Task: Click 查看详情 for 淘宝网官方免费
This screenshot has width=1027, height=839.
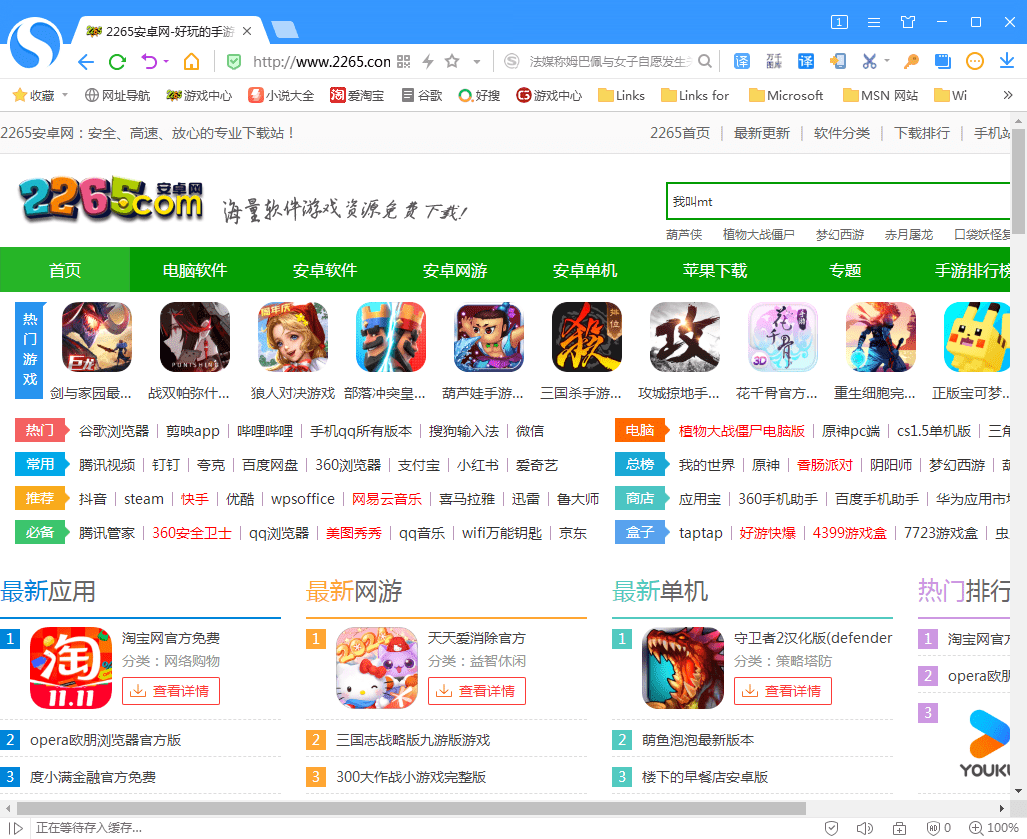Action: click(x=171, y=690)
